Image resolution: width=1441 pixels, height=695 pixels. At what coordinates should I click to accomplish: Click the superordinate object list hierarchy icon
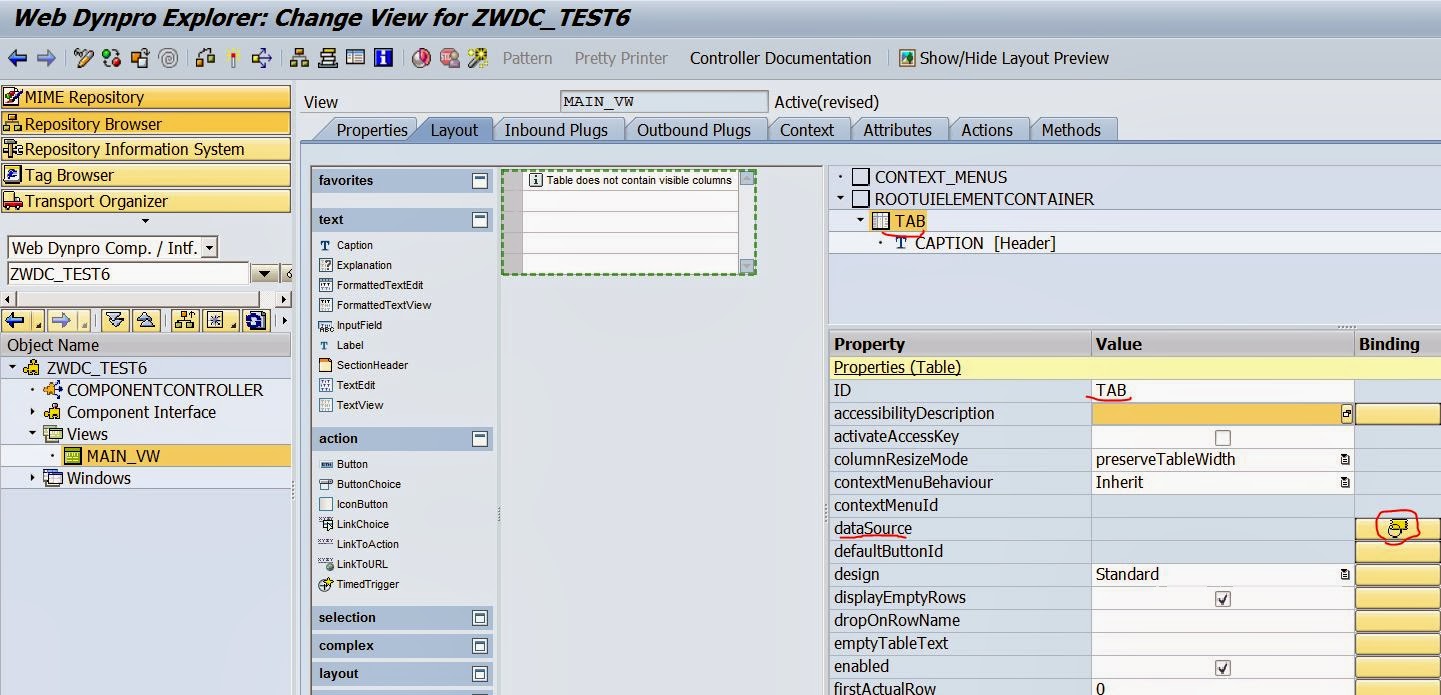(185, 320)
